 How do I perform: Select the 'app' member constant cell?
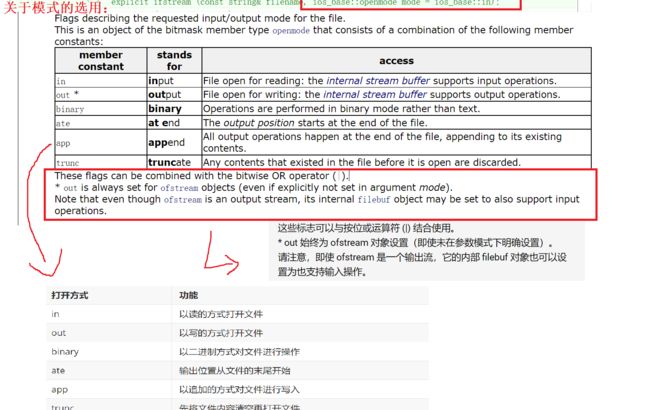[x=101, y=143]
